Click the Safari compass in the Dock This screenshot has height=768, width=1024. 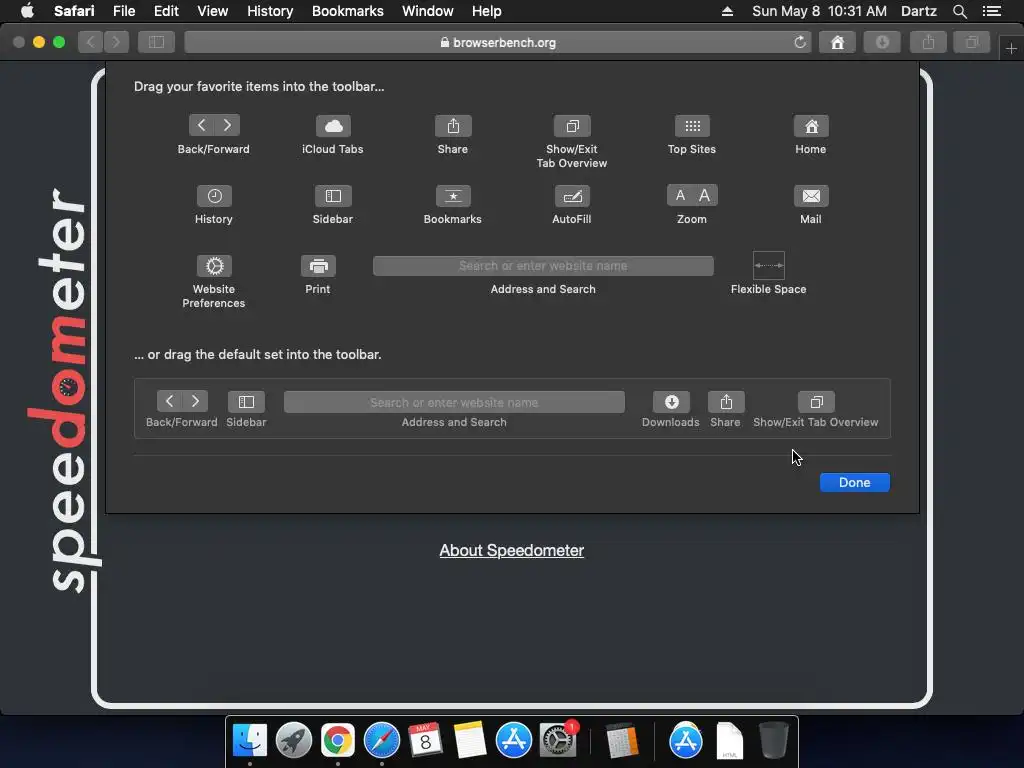381,740
